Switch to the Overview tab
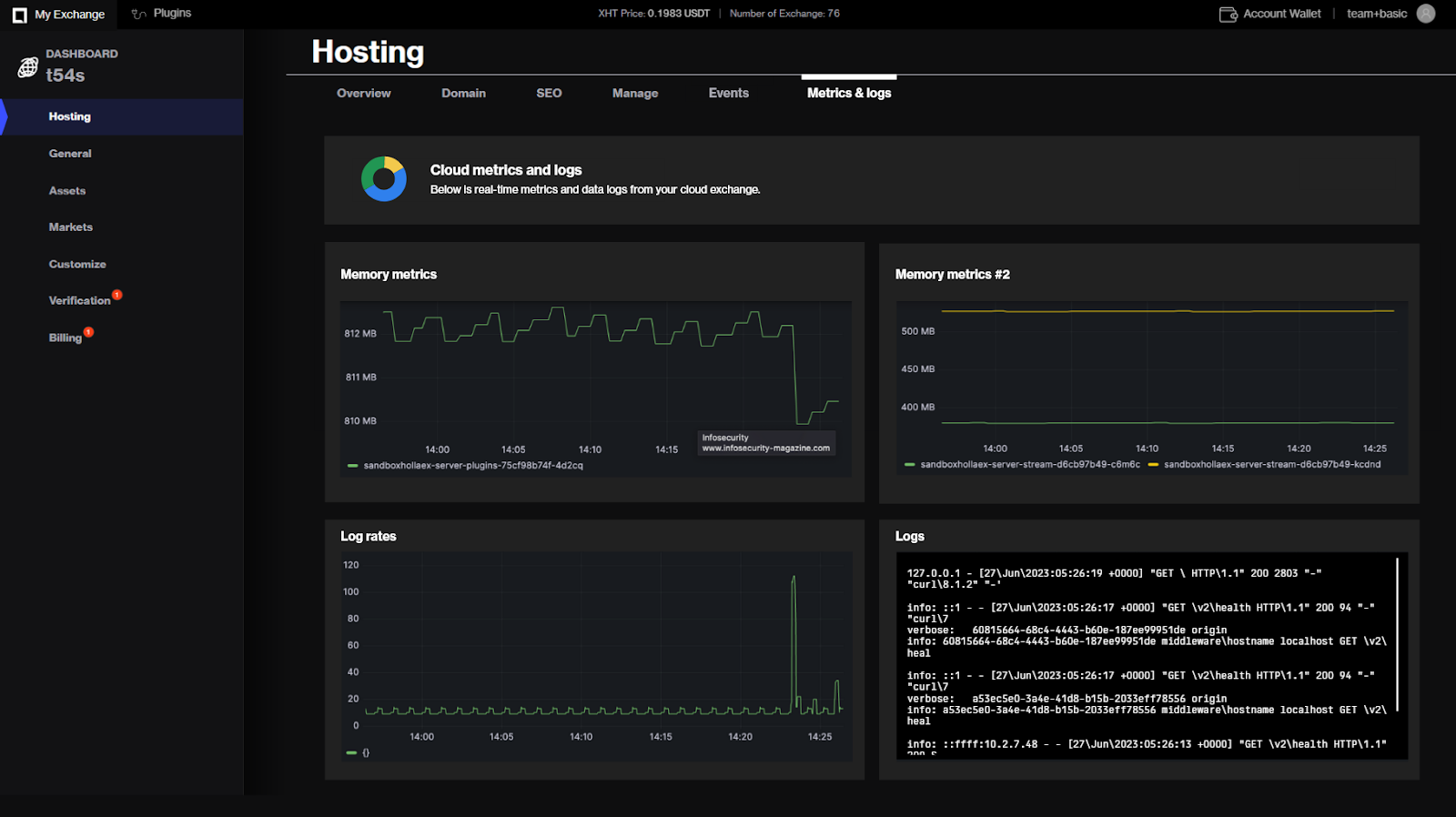 click(x=363, y=93)
